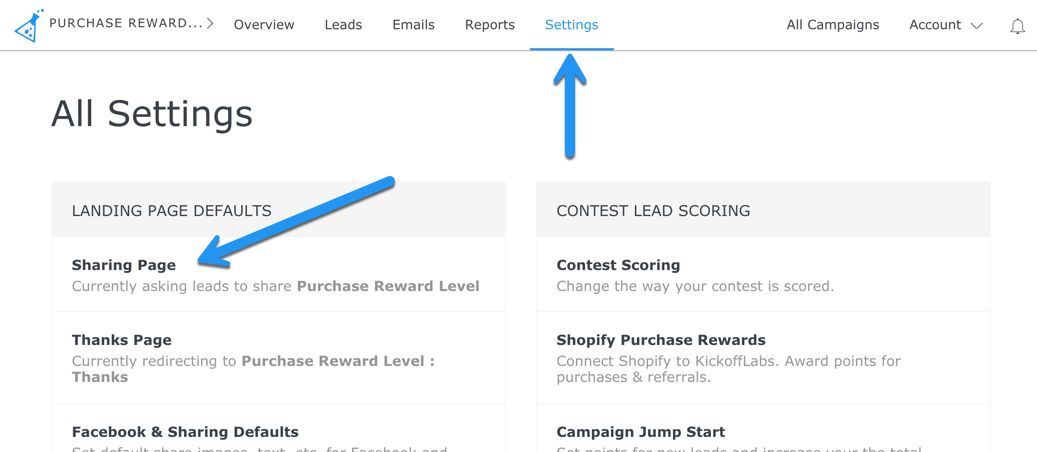Open the Account dropdown menu
This screenshot has height=452, width=1037.
(945, 25)
